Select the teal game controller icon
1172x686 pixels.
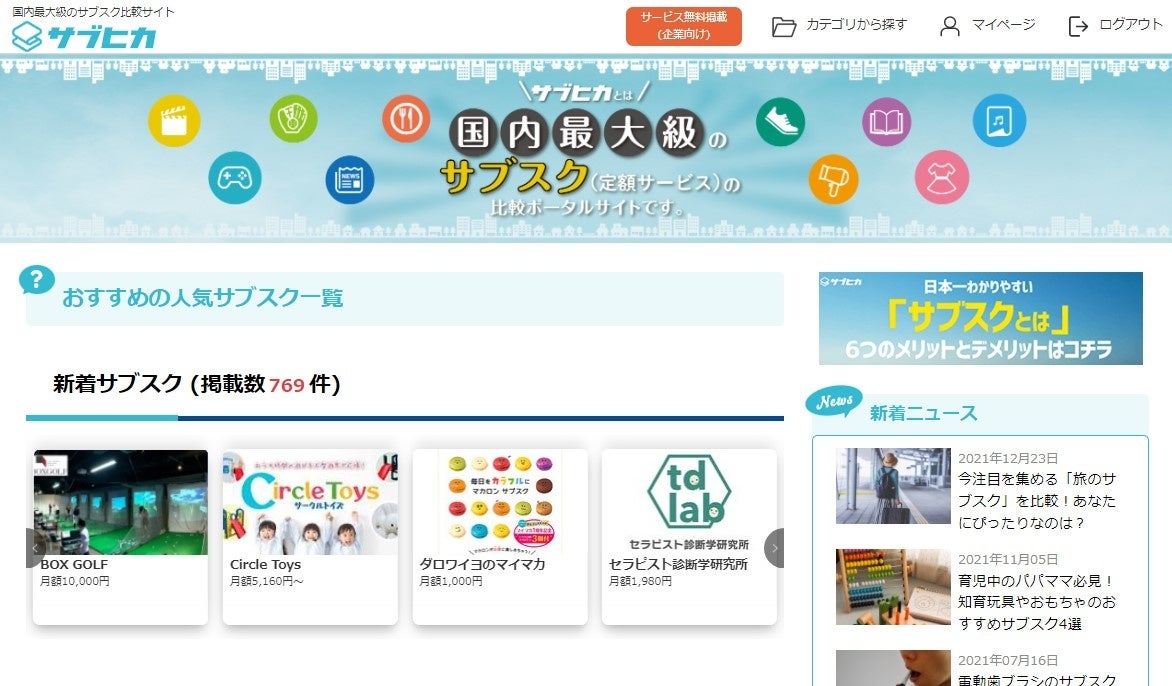[x=234, y=178]
